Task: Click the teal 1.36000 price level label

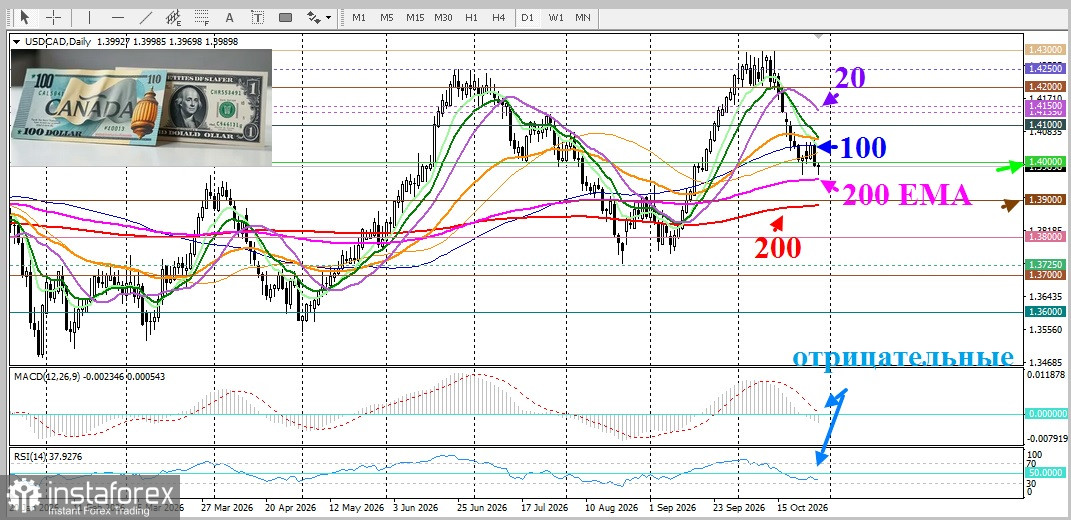Action: tap(1045, 312)
